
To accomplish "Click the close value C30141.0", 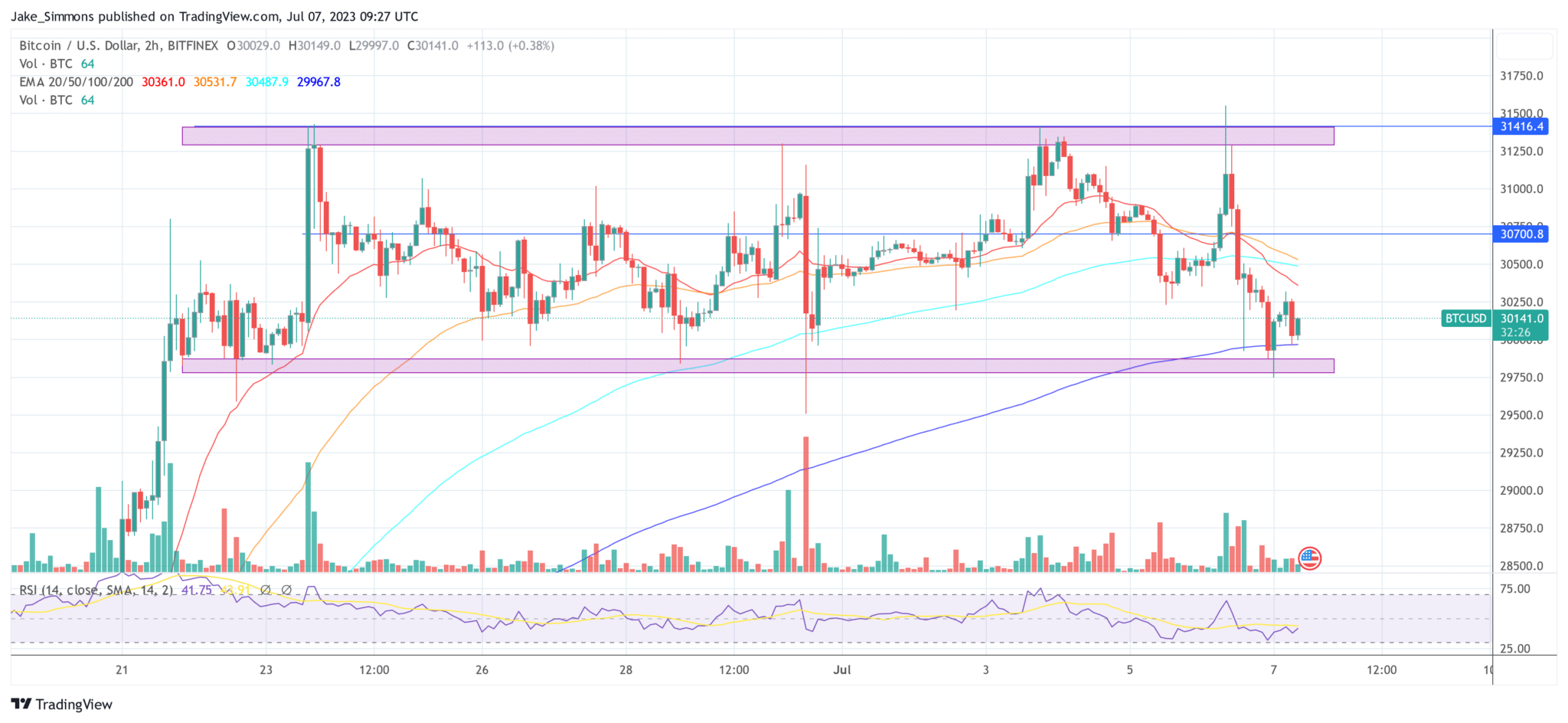I will pos(433,46).
